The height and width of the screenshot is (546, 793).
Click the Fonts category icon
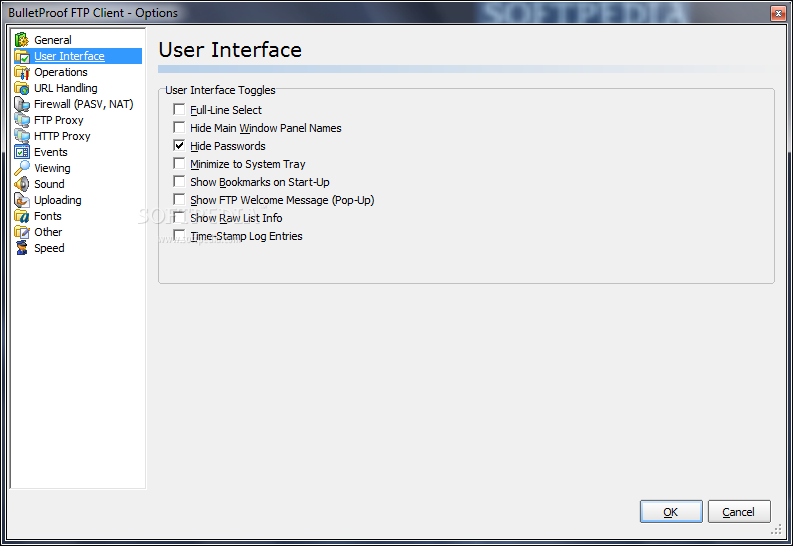click(22, 216)
